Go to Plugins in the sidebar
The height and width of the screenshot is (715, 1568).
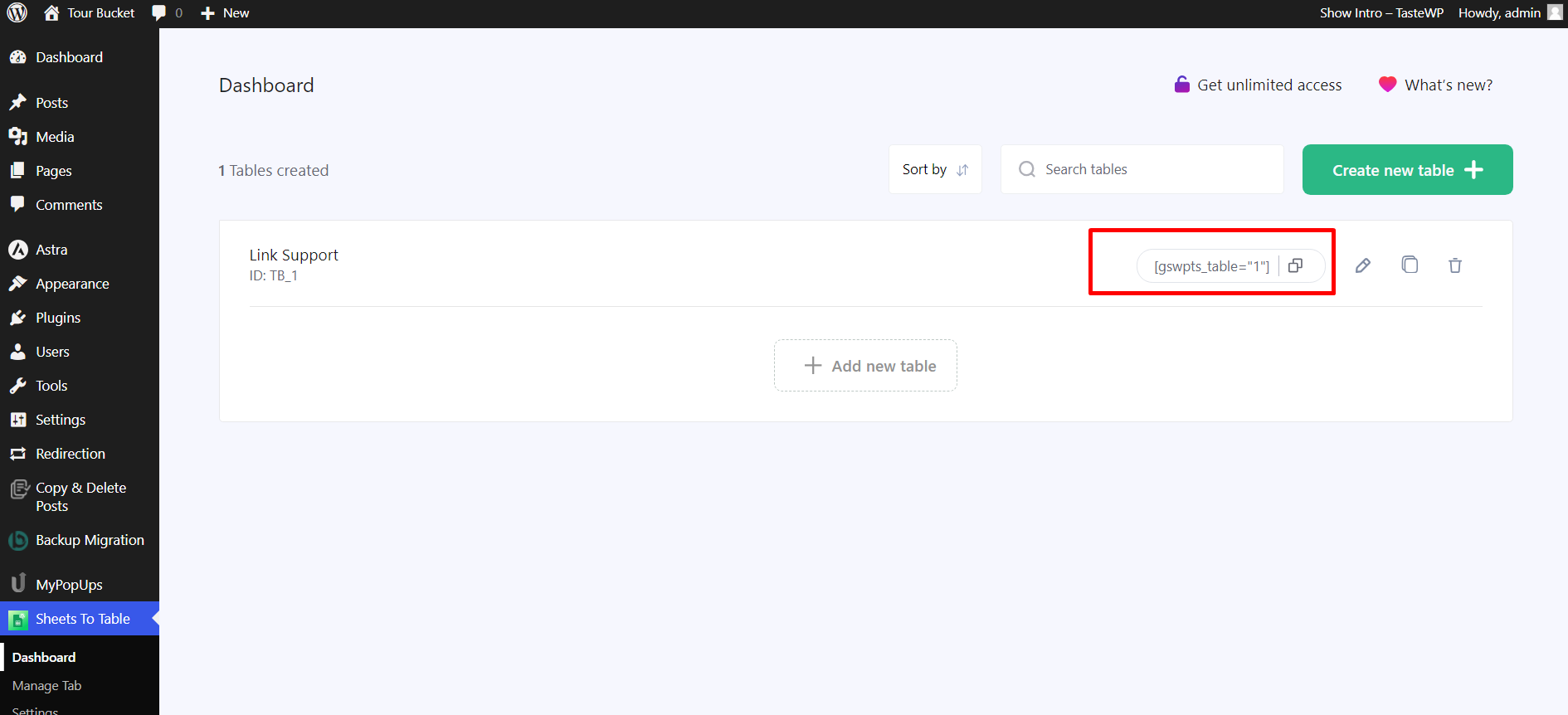coord(80,318)
